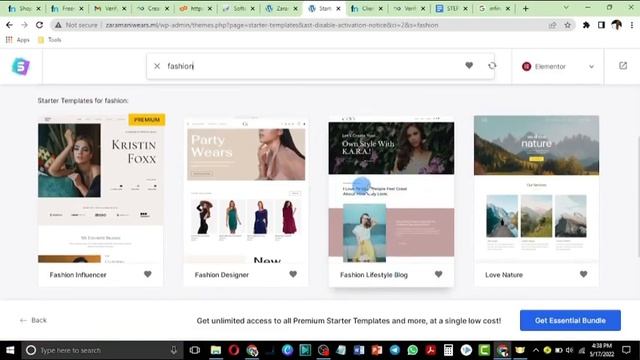
Task: Click the Starter Templates logo icon
Action: 21,66
